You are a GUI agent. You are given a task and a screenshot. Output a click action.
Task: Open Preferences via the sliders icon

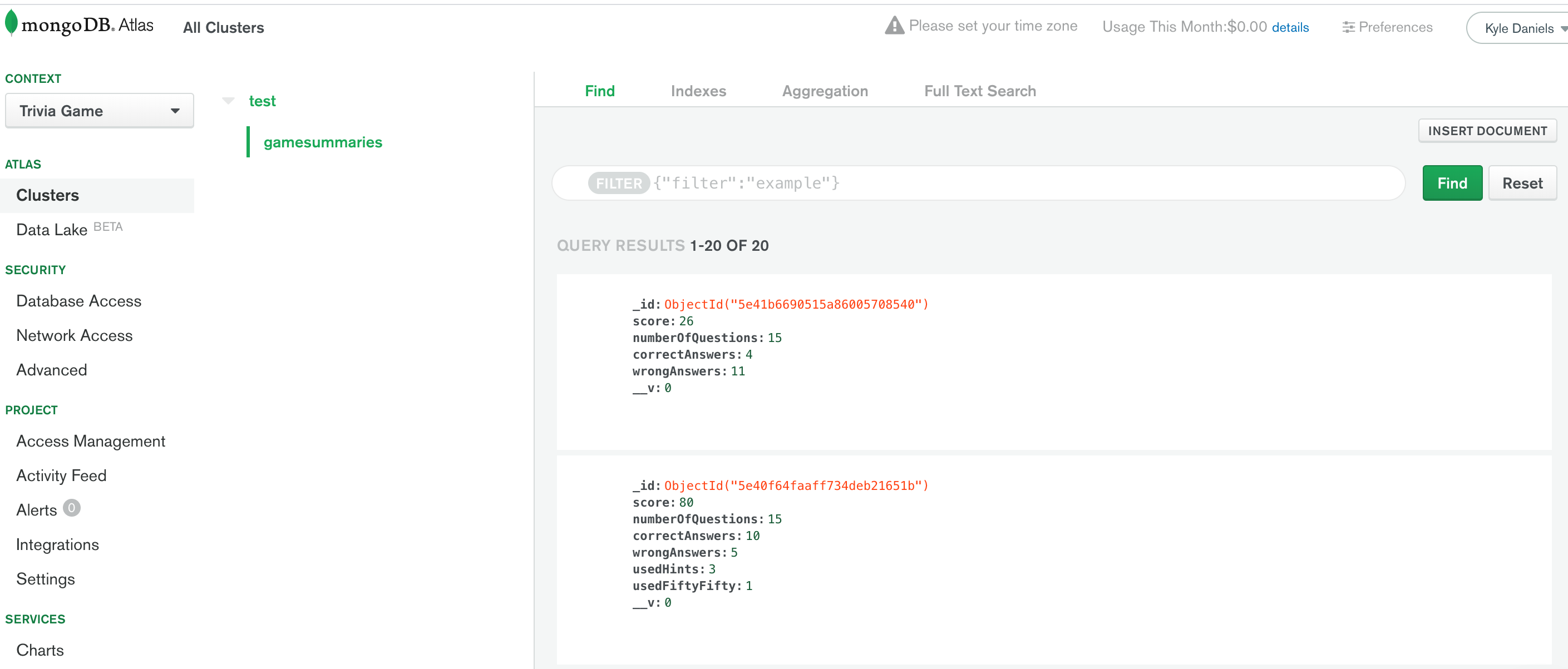1348,27
